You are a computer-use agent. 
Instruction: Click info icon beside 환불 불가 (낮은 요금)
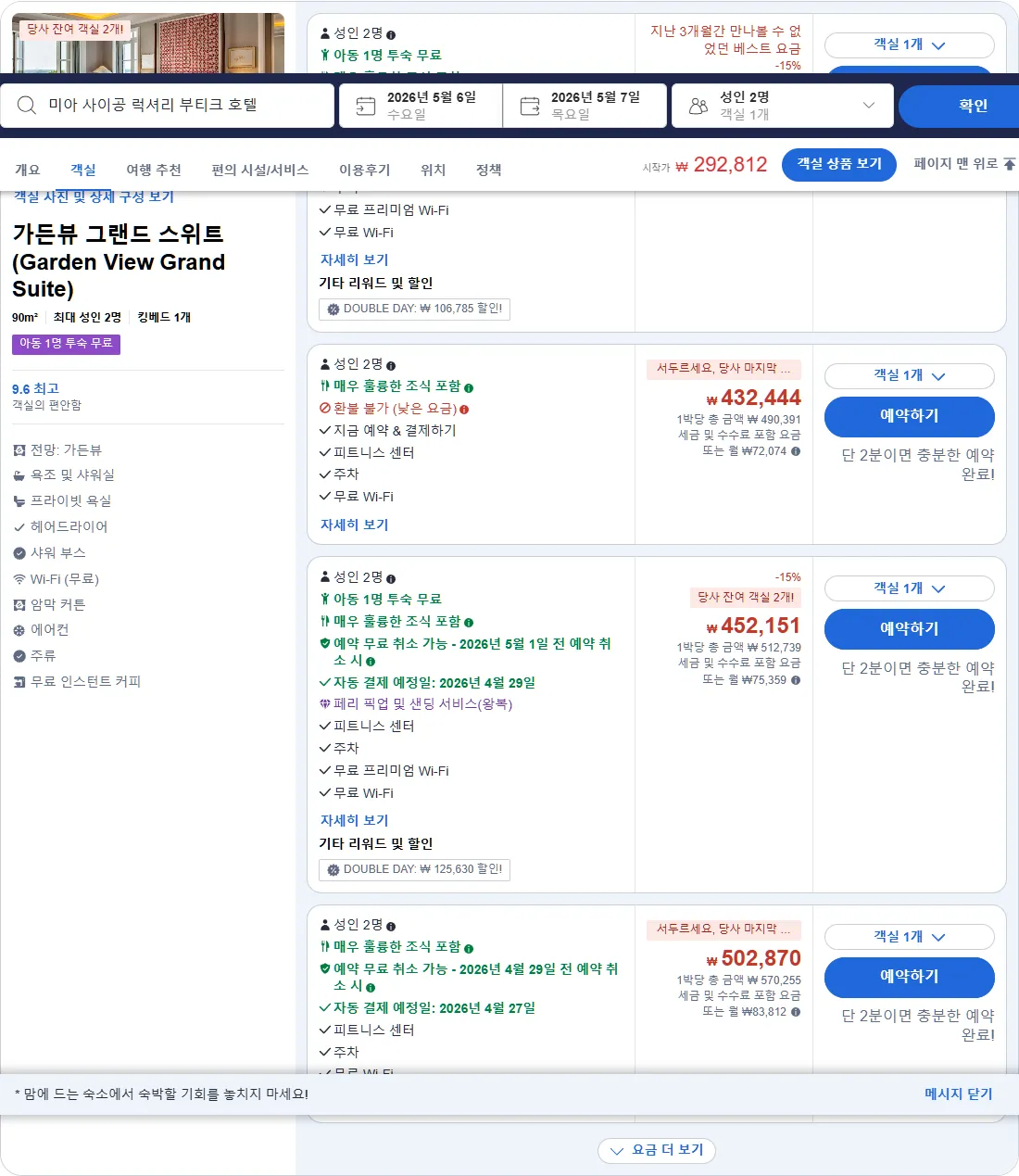tap(464, 409)
